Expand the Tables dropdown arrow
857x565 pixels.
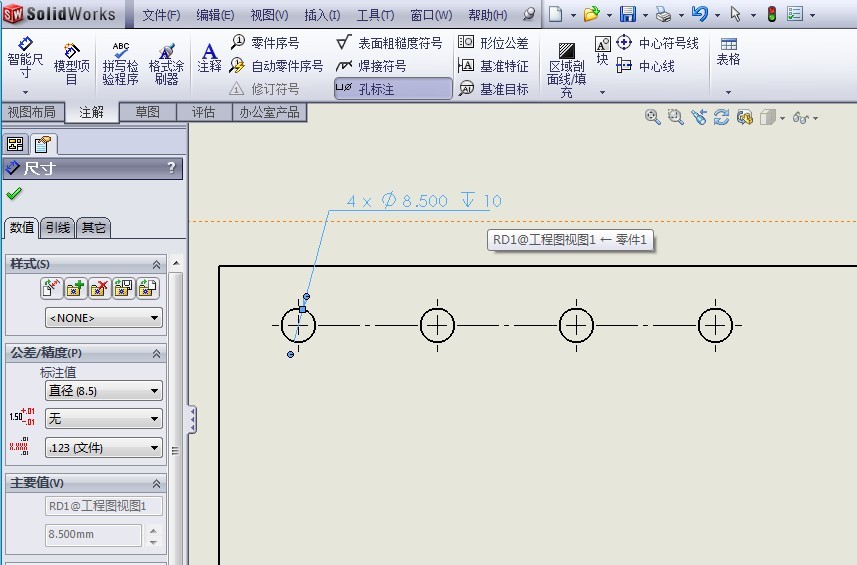click(729, 92)
